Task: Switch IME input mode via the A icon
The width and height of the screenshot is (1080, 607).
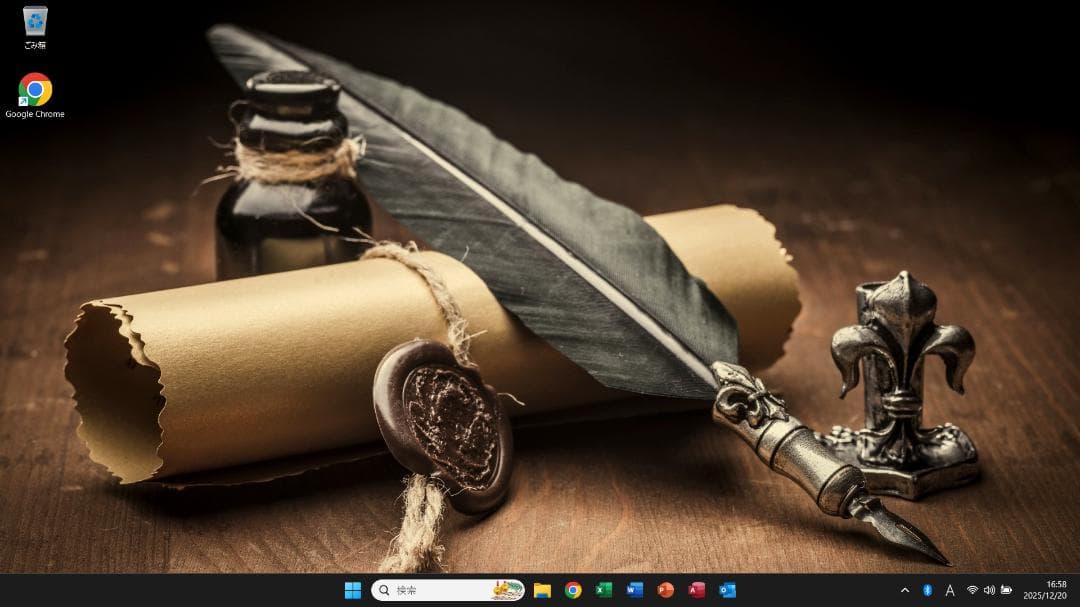Action: 950,590
